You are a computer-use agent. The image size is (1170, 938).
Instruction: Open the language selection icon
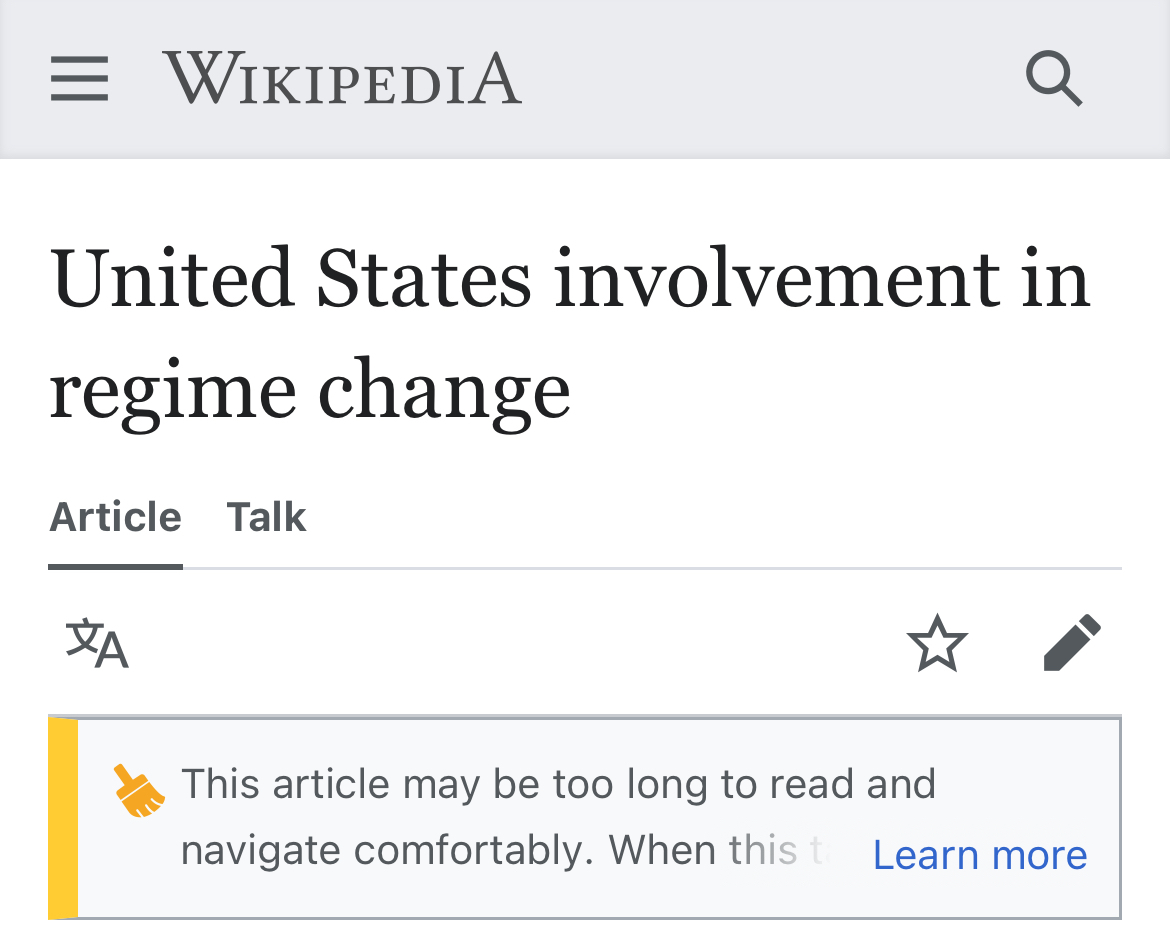pos(97,643)
